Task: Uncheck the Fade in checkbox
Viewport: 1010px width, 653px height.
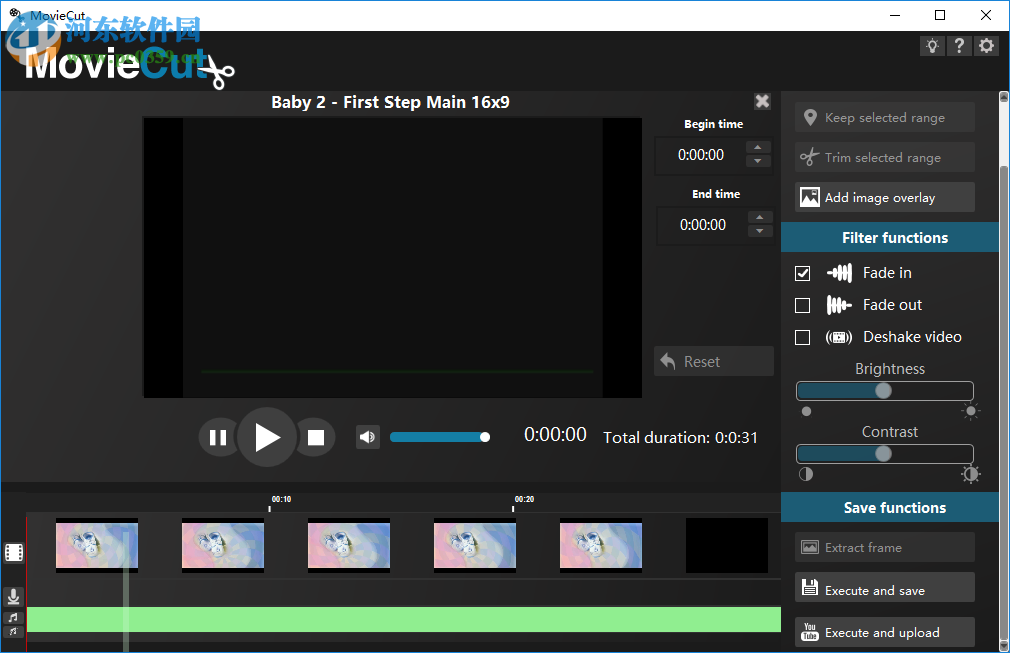Action: tap(803, 273)
